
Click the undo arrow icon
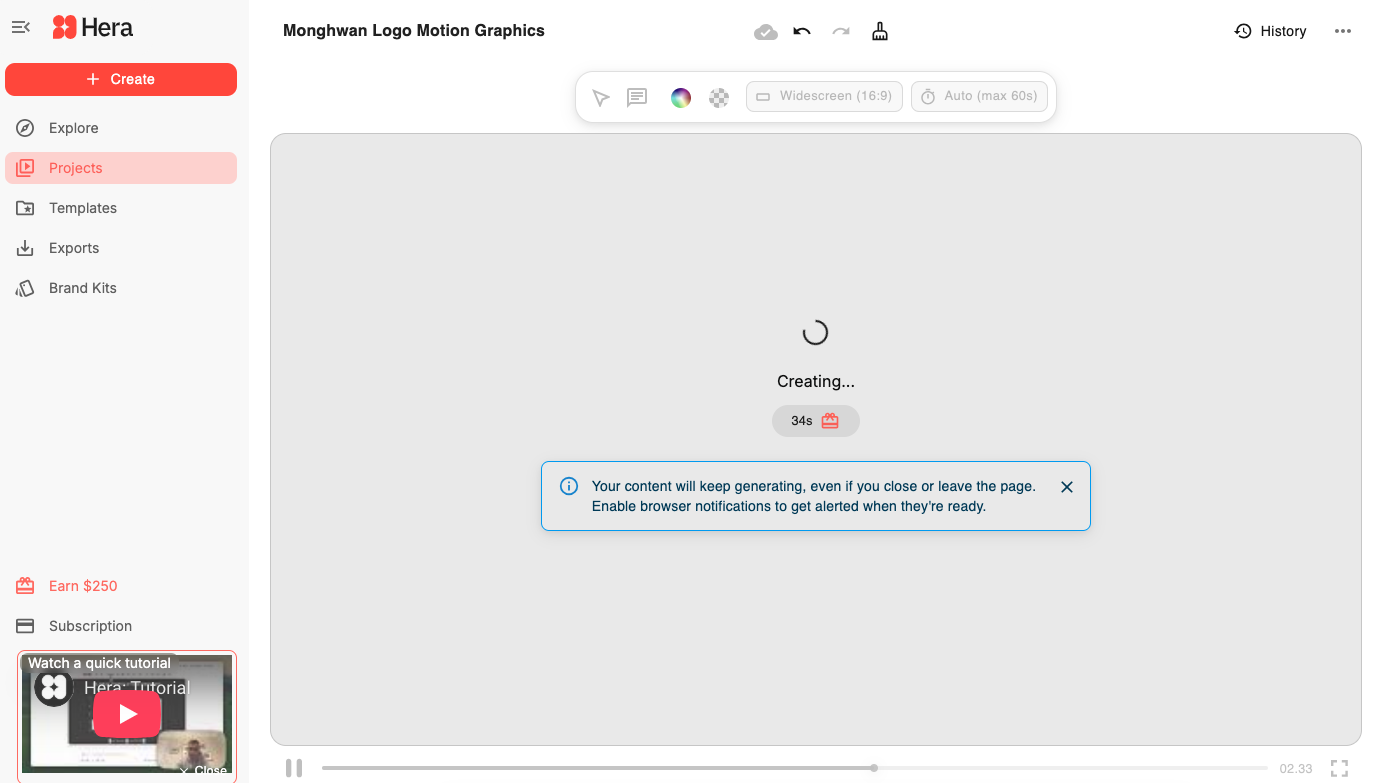802,31
